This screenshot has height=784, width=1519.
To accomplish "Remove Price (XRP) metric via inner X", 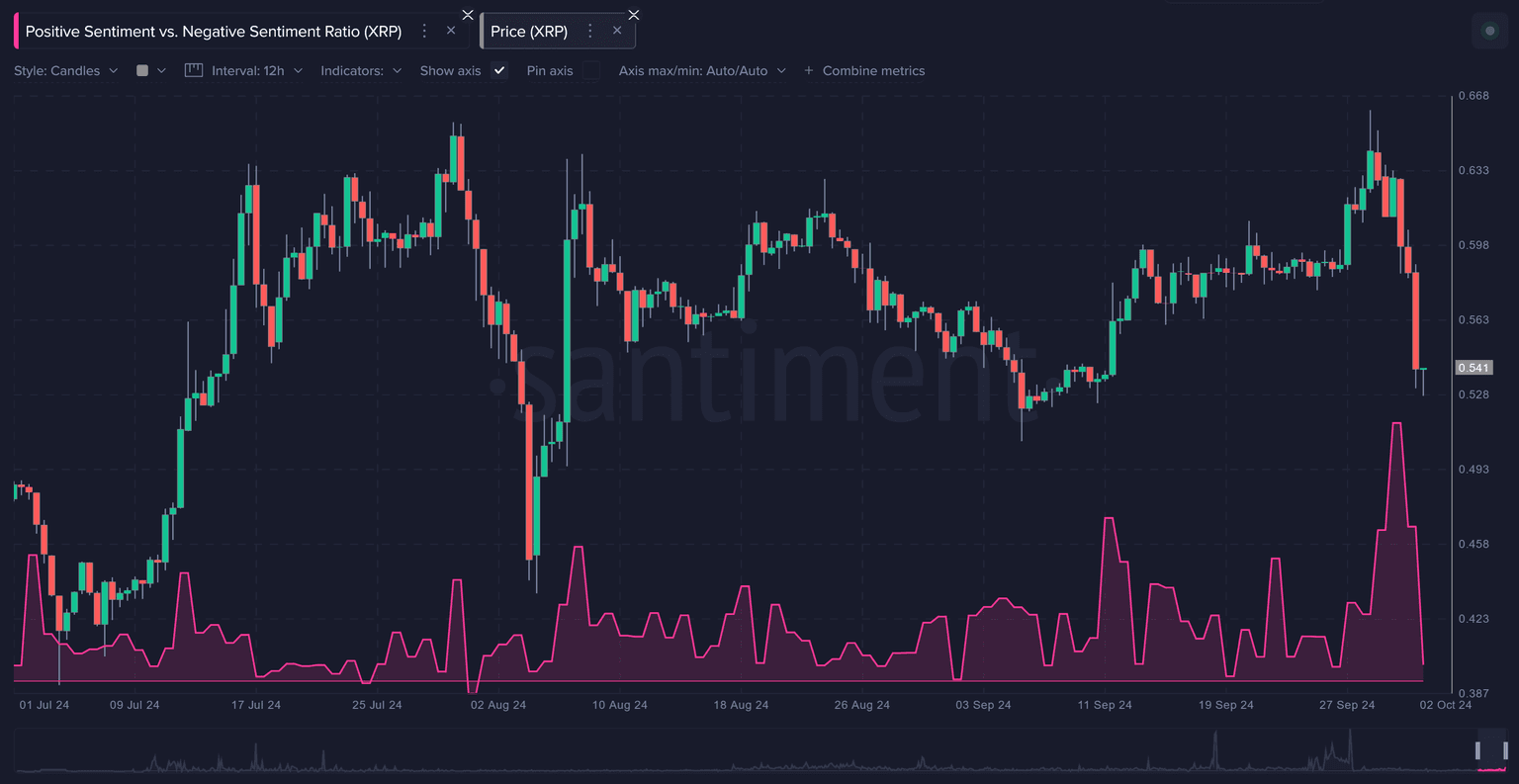I will tap(617, 31).
